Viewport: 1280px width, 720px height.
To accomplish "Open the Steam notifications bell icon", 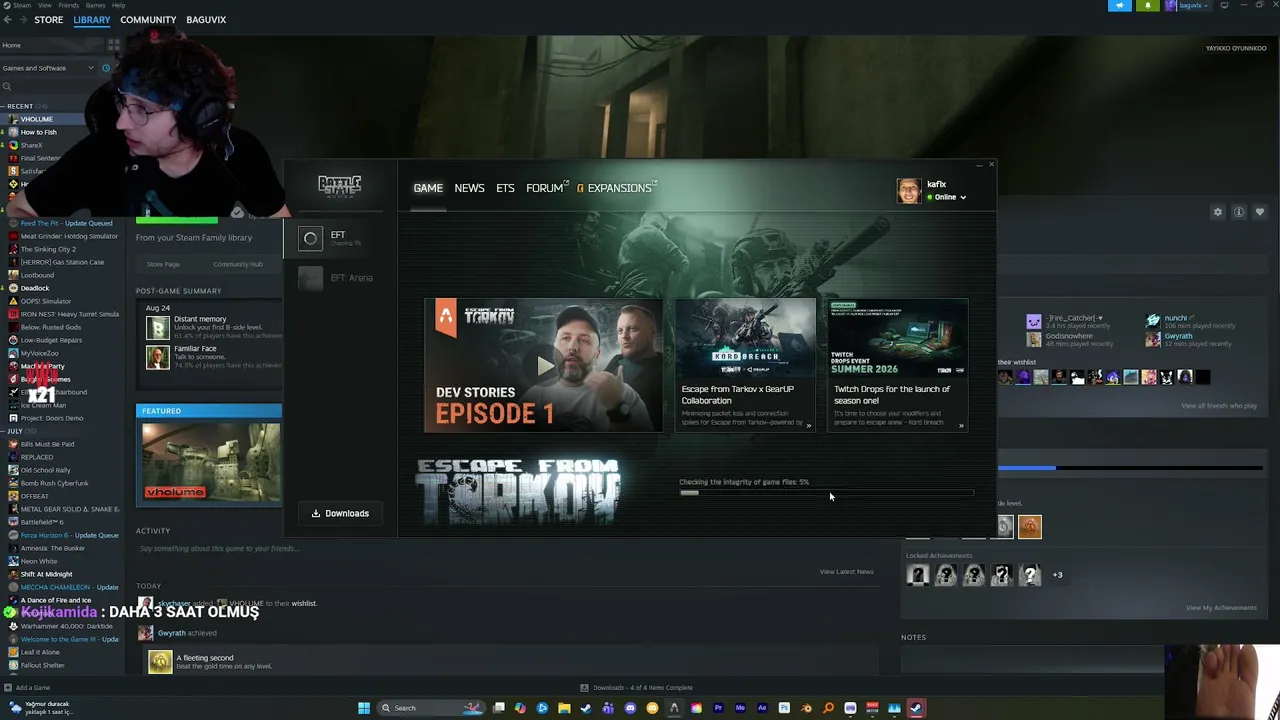I will tap(1148, 6).
